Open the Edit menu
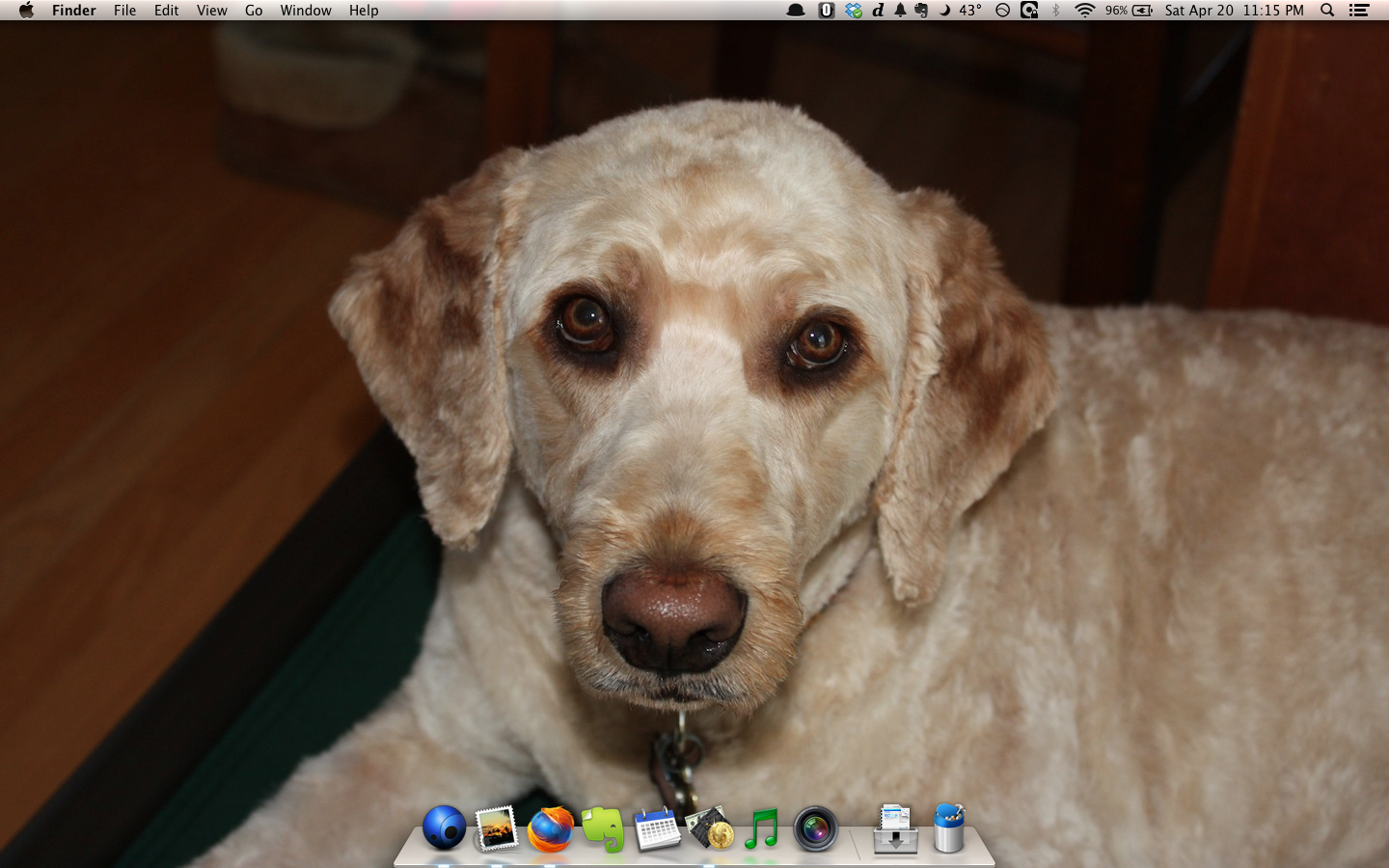Screen dimensions: 1389x868 pyautogui.click(x=166, y=11)
